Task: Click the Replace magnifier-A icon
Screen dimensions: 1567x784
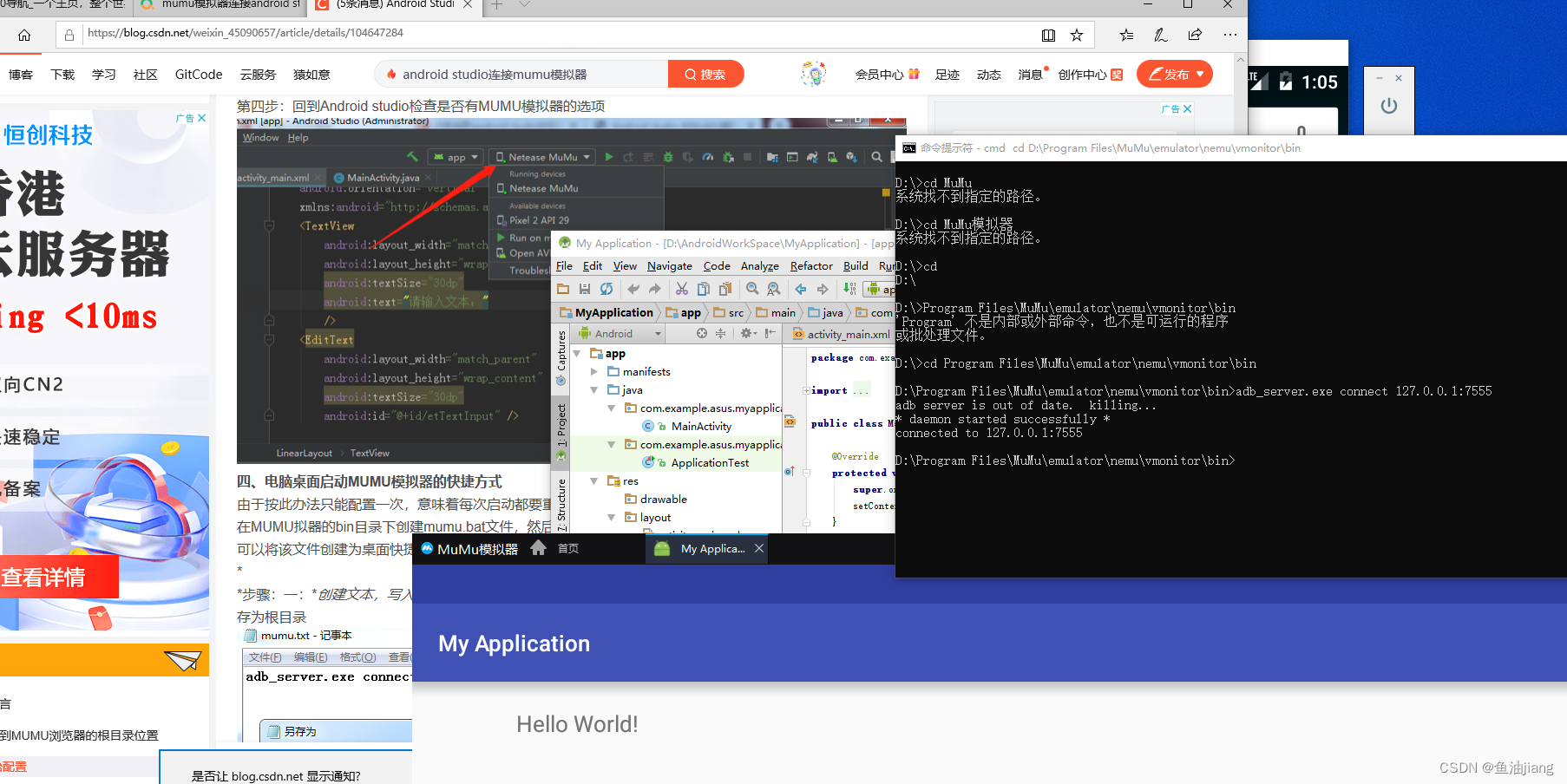Action: click(x=773, y=289)
